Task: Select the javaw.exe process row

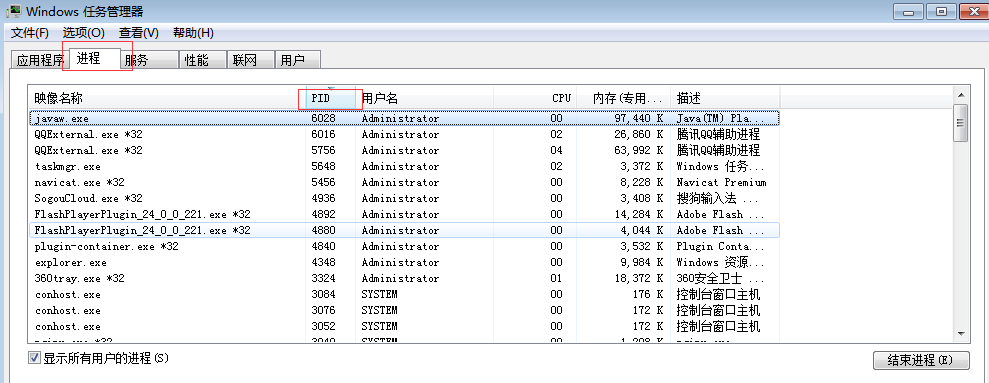Action: click(404, 118)
